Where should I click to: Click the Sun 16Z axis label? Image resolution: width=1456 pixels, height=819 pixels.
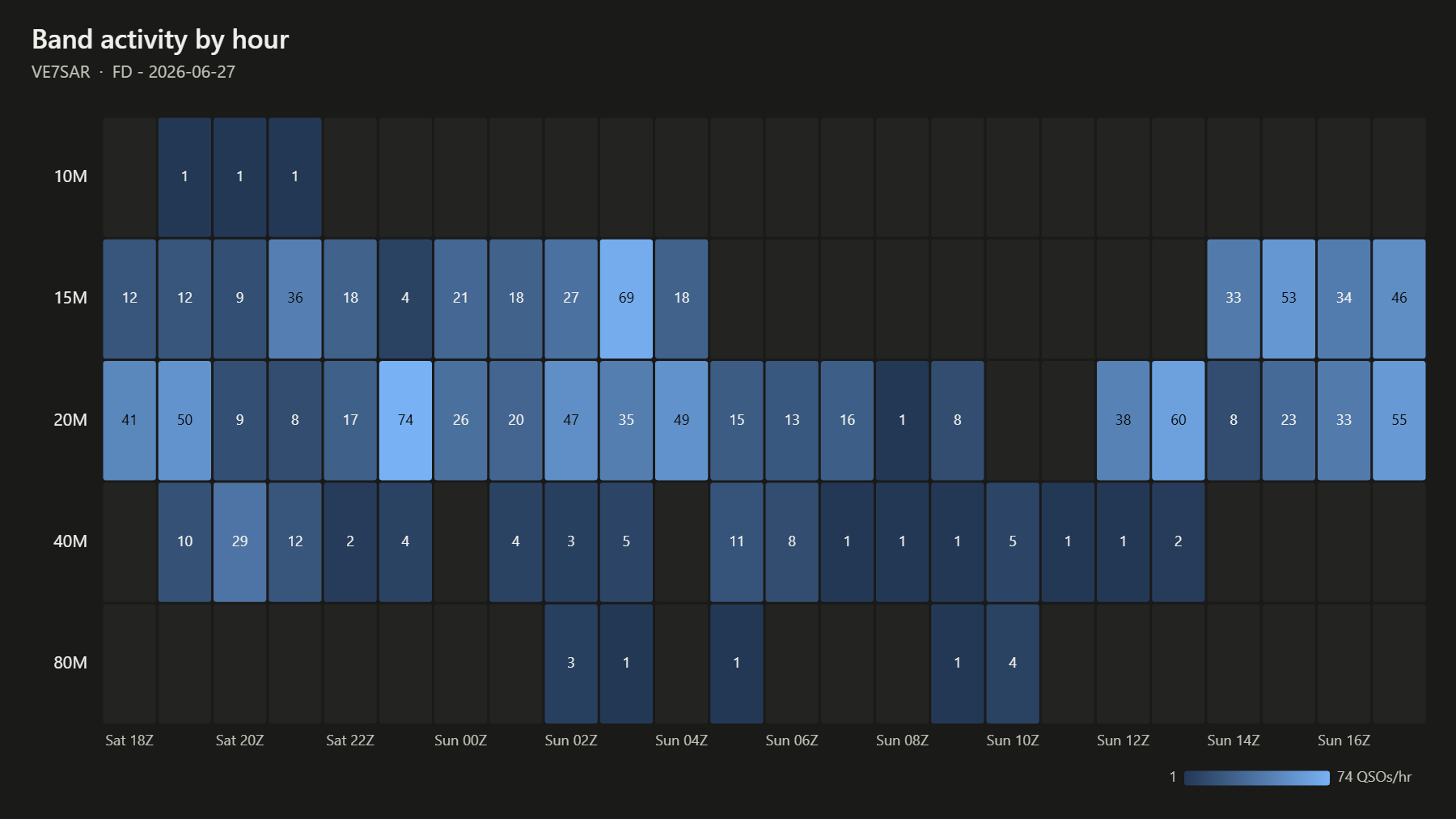pyautogui.click(x=1344, y=740)
